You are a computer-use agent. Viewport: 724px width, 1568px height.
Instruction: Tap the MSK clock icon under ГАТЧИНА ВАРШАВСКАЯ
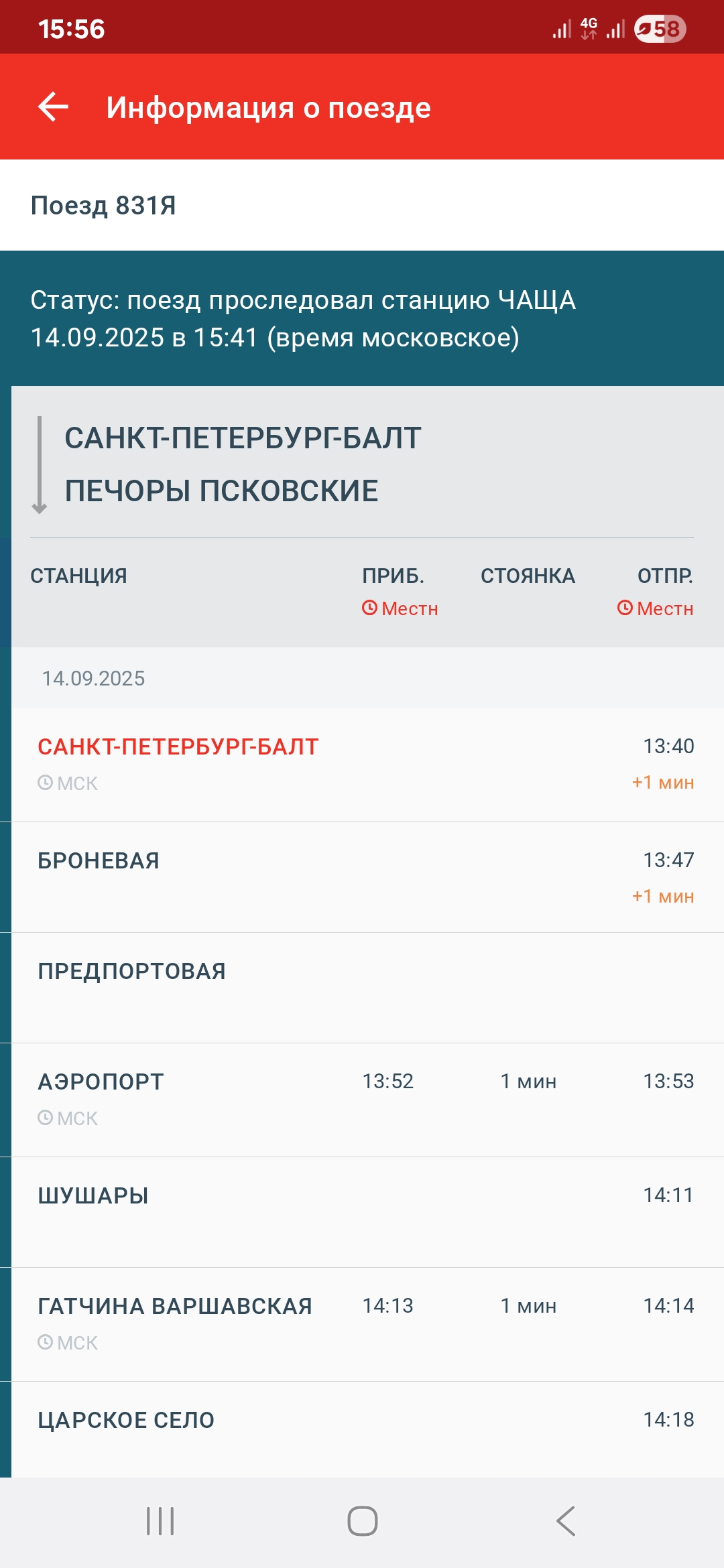46,1342
